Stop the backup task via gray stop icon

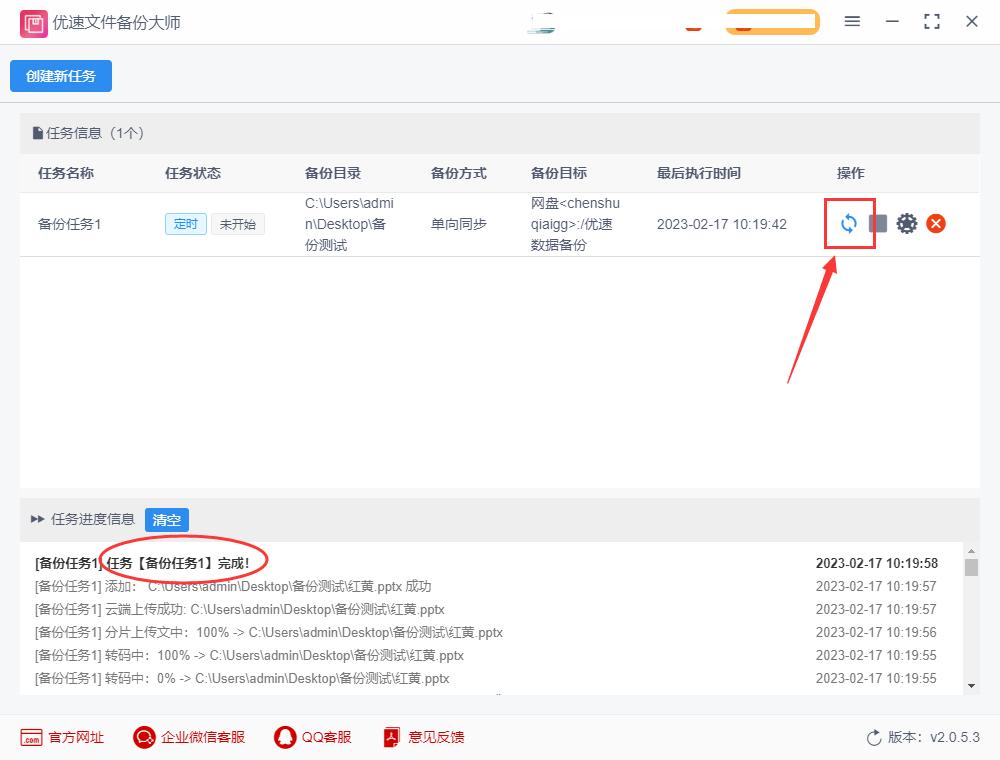point(876,223)
